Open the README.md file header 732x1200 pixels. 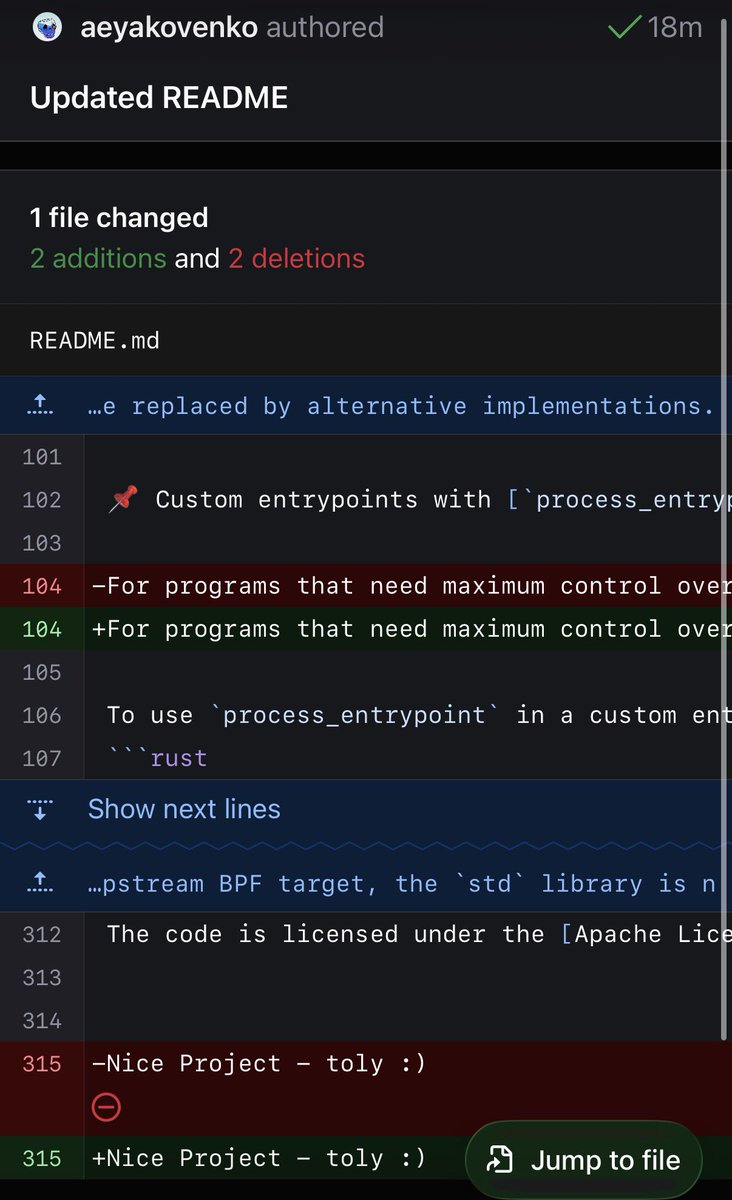click(94, 340)
